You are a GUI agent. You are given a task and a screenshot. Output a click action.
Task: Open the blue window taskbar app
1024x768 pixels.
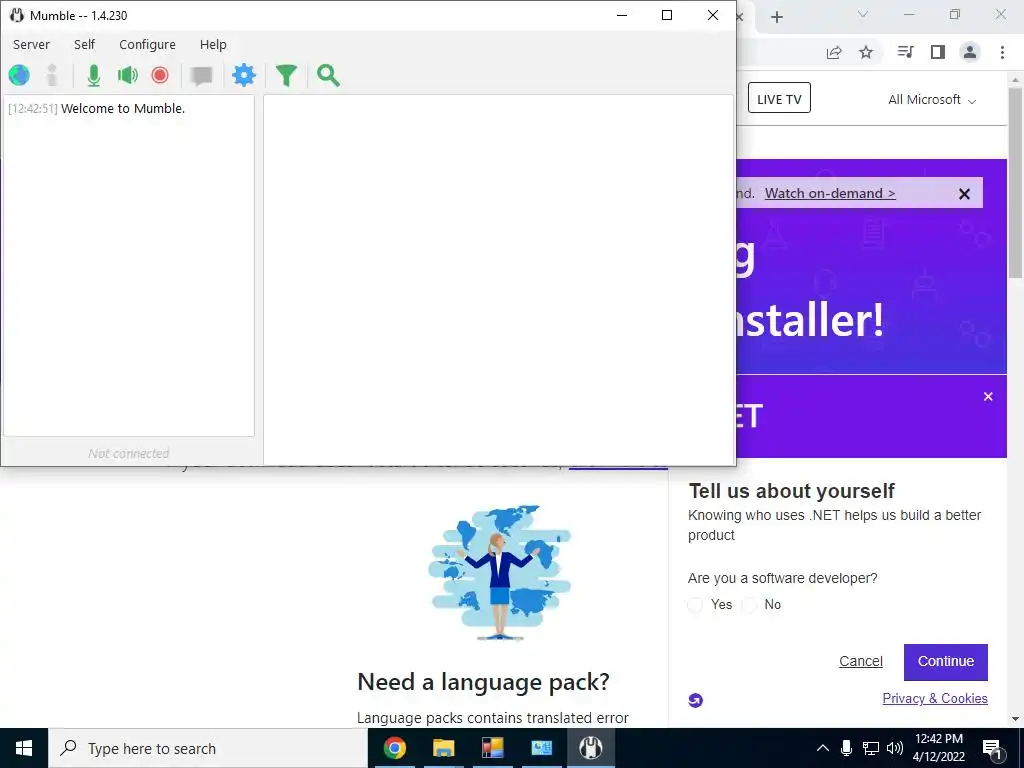tap(541, 748)
